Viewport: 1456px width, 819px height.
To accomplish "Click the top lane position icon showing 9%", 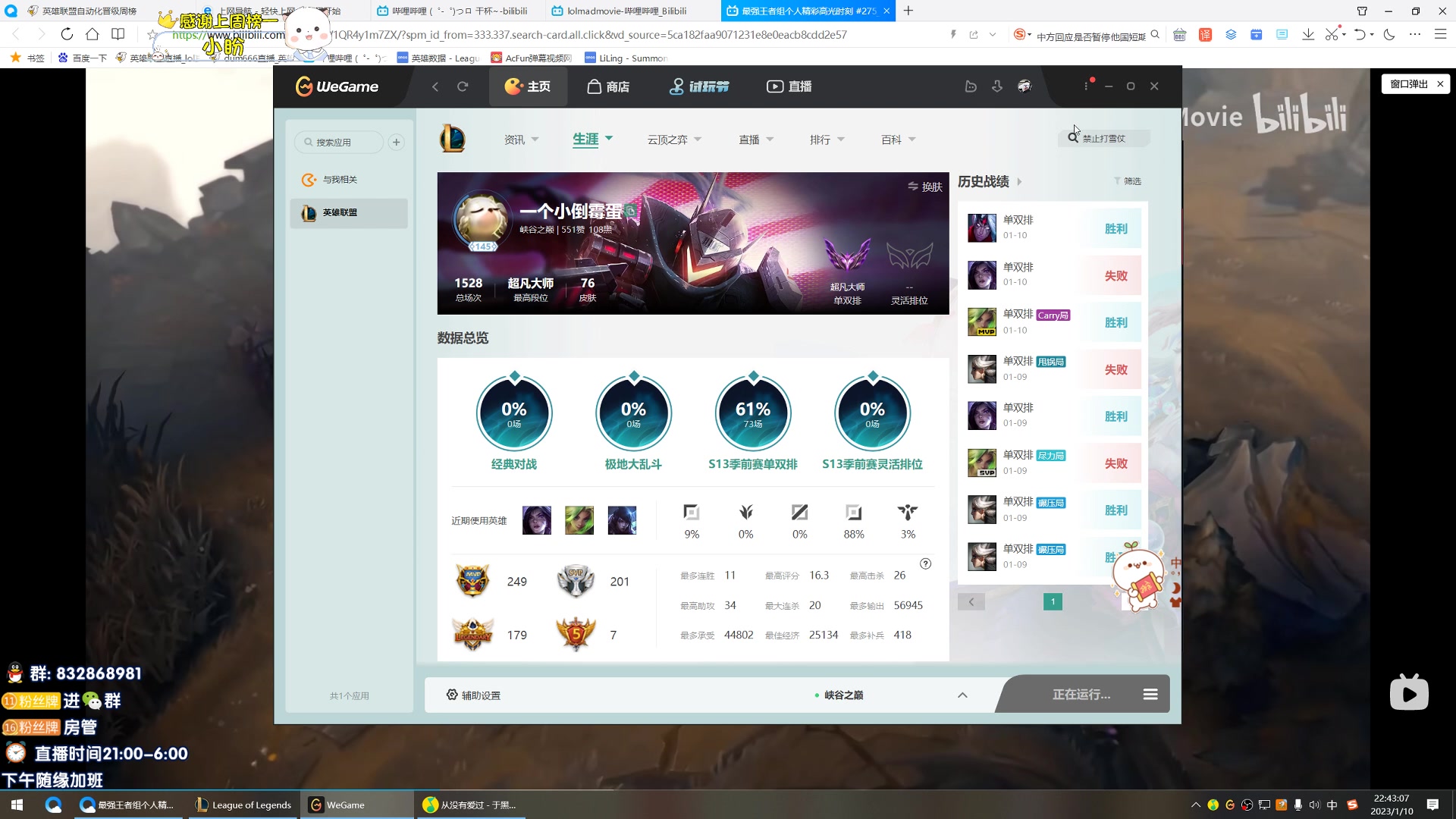I will 692,513.
